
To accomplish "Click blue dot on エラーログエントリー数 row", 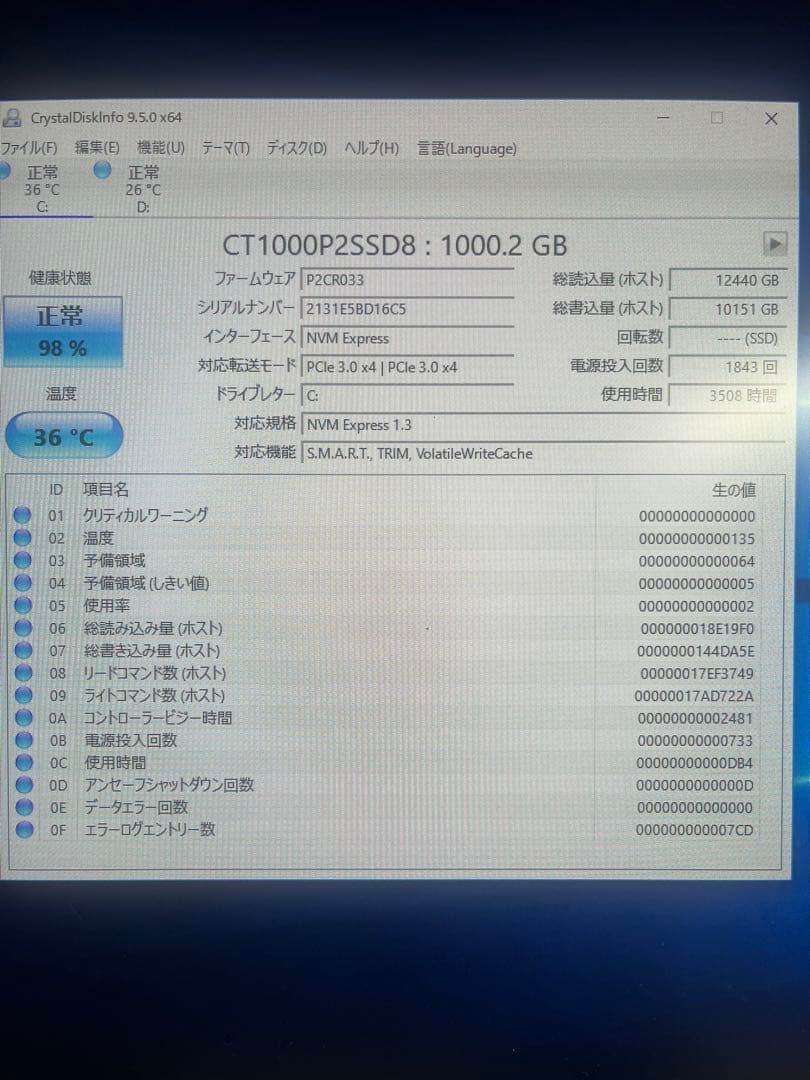I will tap(23, 829).
